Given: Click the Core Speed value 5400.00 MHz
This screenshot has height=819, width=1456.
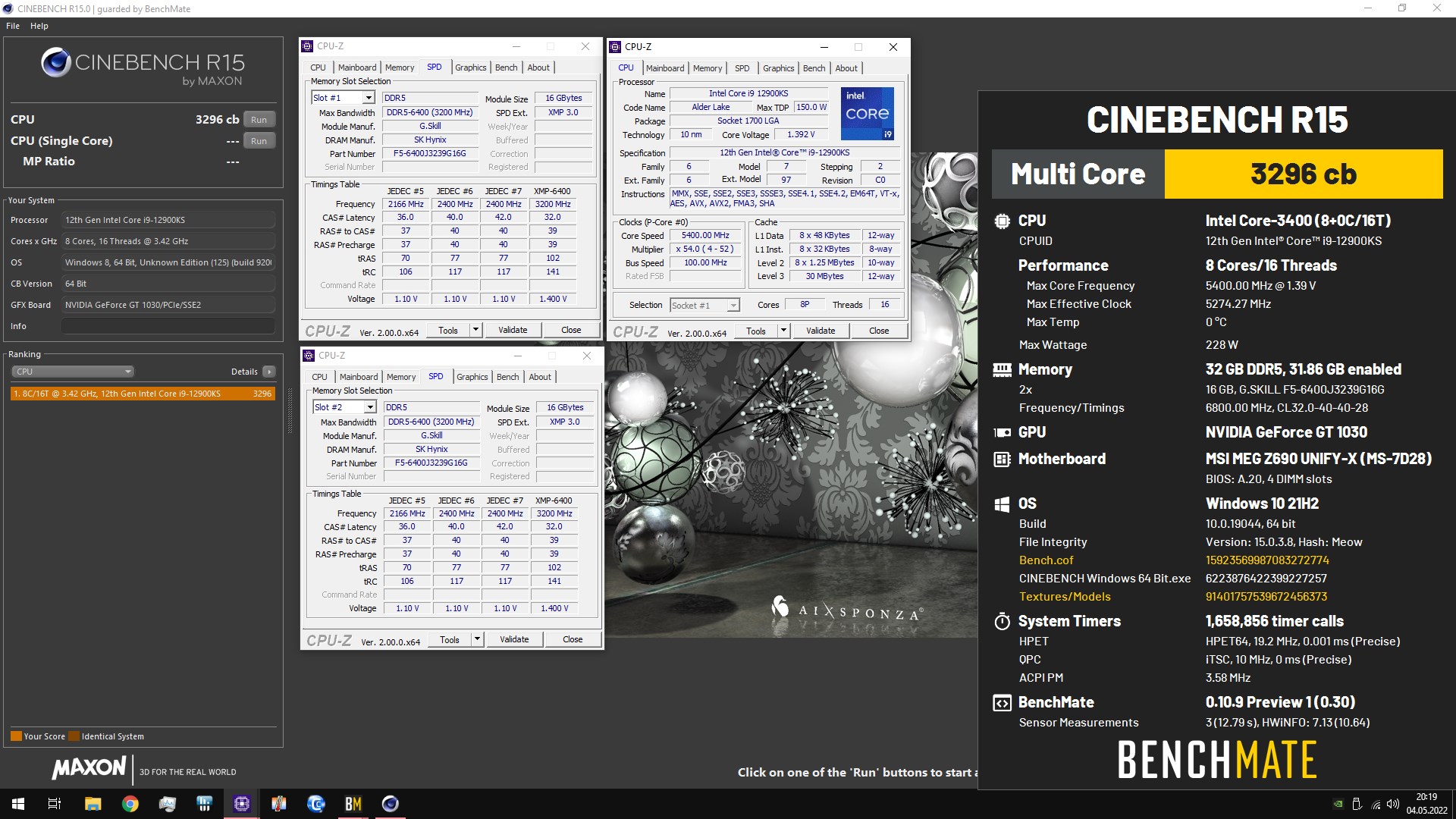Looking at the screenshot, I should [x=705, y=236].
